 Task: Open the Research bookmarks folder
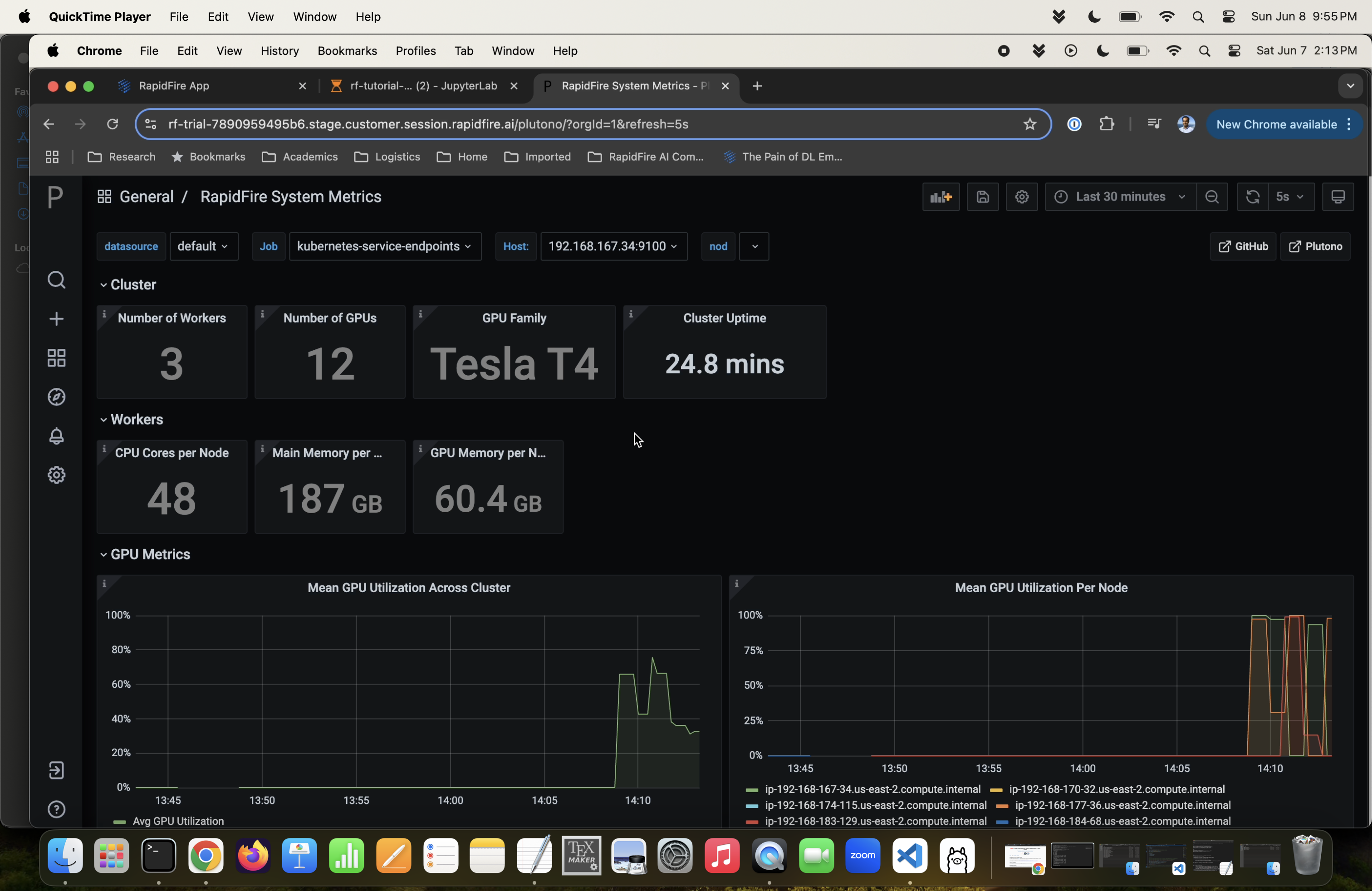pos(122,157)
